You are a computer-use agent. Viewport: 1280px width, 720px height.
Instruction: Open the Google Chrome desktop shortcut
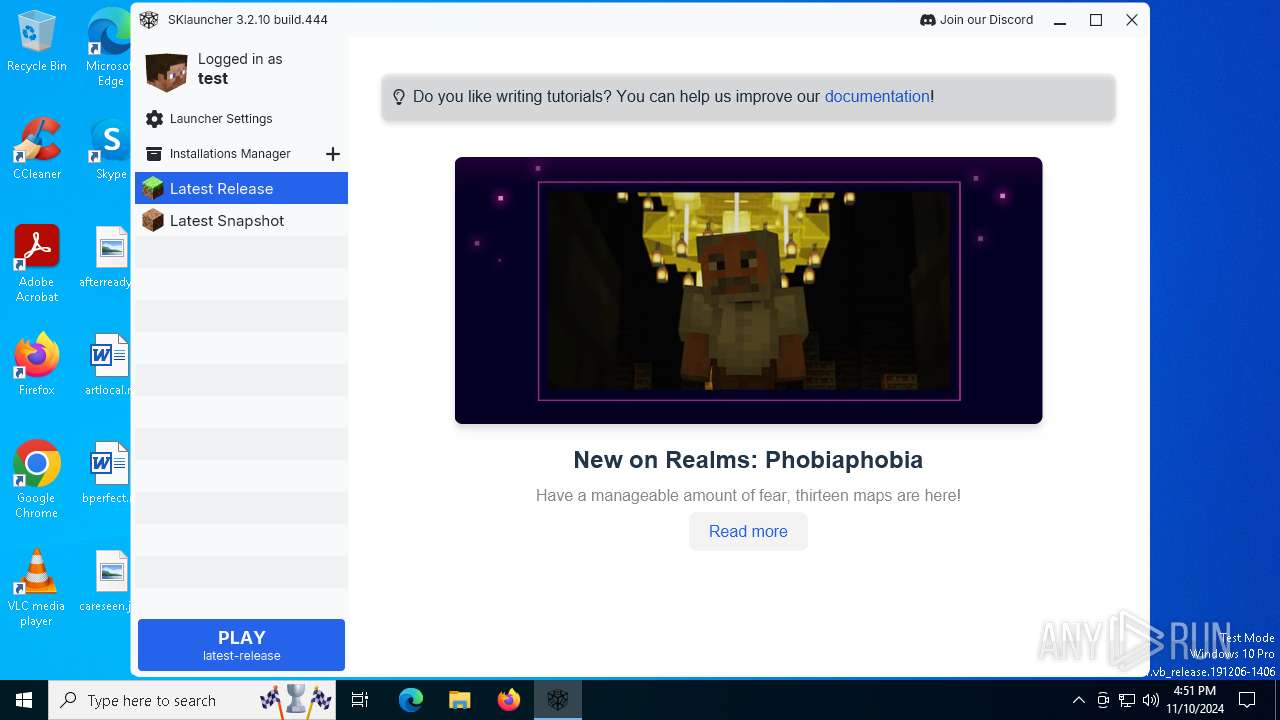(36, 479)
